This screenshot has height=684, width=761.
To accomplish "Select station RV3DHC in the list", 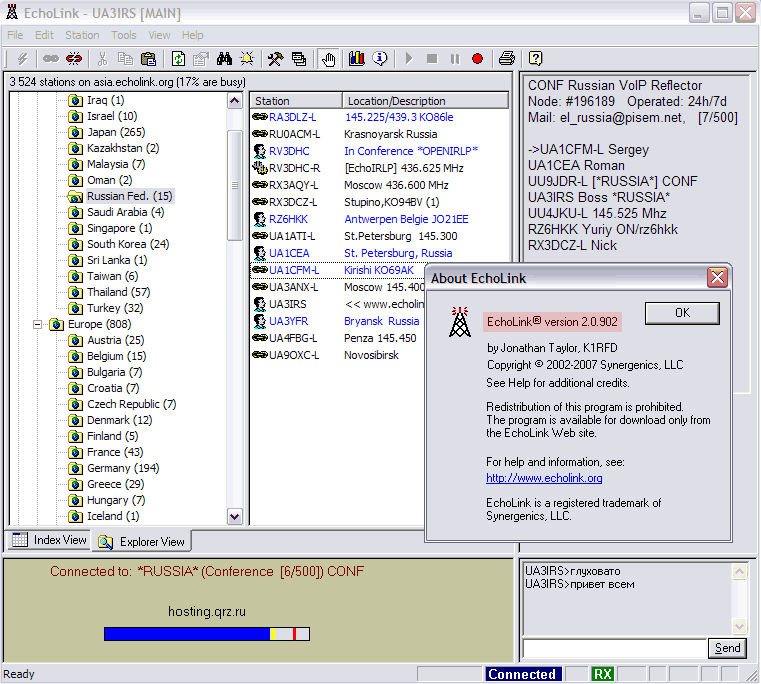I will tap(289, 151).
